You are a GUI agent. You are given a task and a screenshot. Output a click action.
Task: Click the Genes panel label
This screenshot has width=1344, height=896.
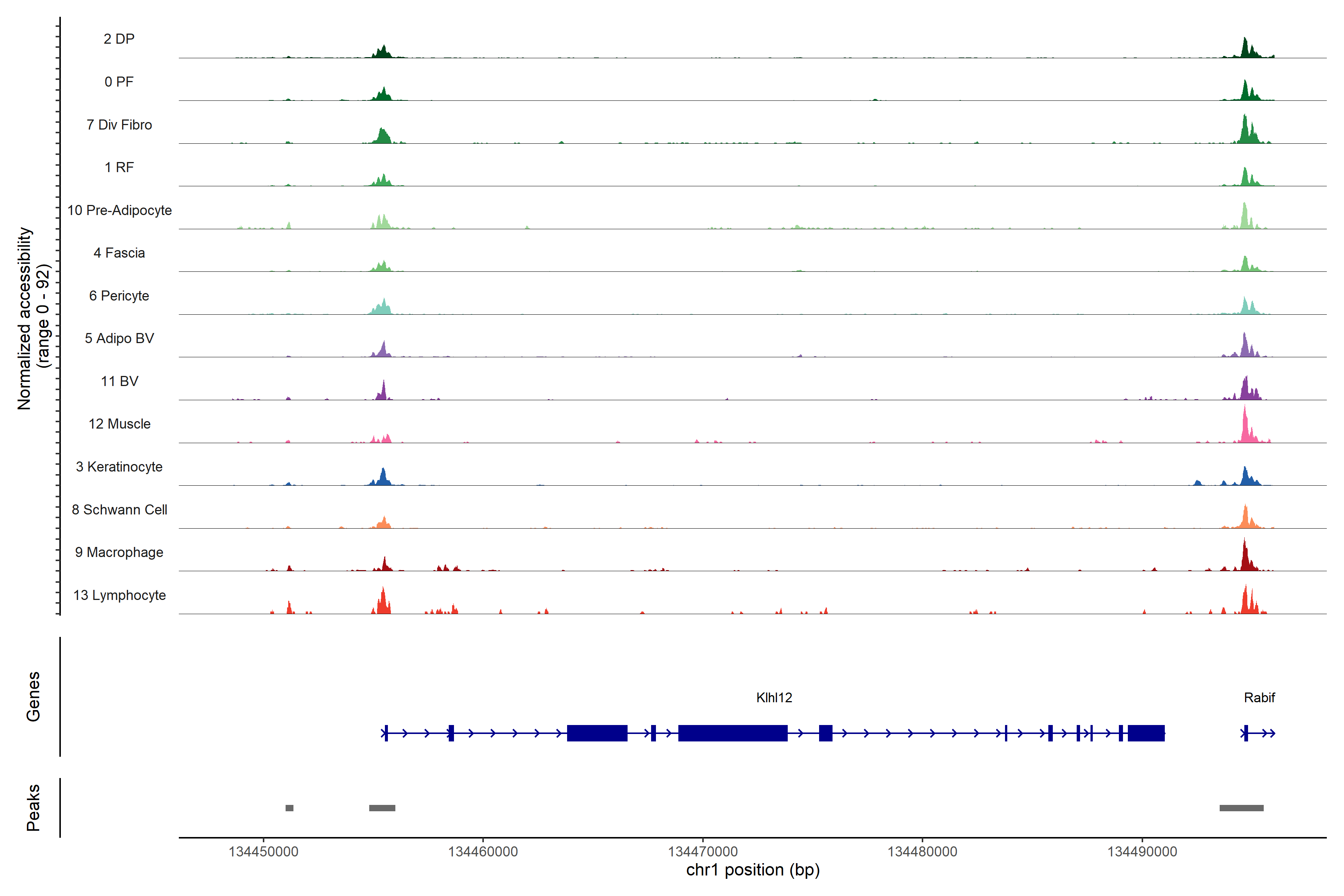click(x=33, y=697)
